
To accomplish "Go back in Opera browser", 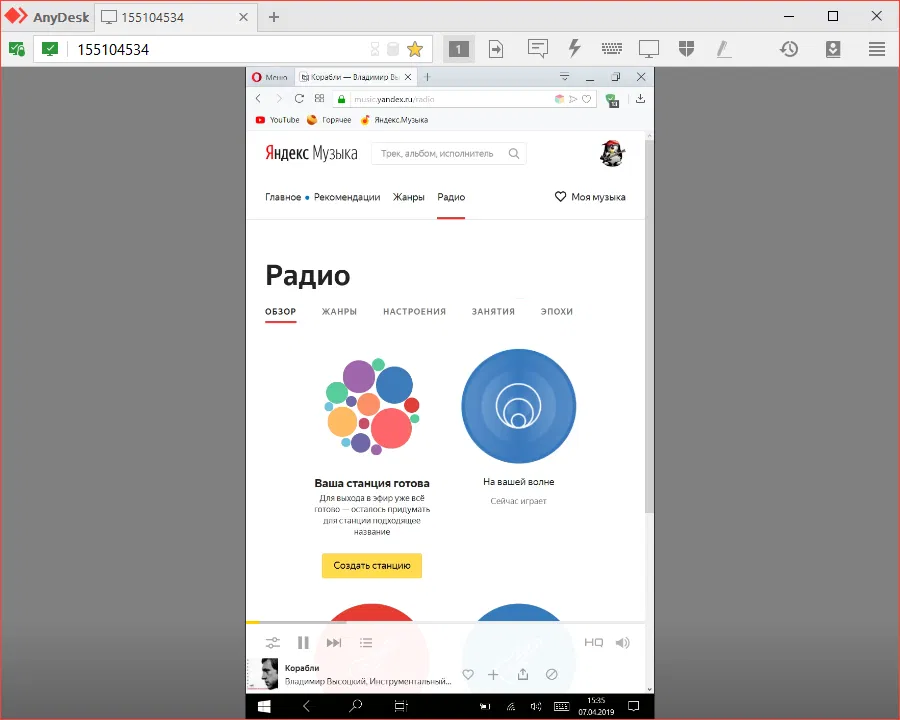I will [258, 99].
